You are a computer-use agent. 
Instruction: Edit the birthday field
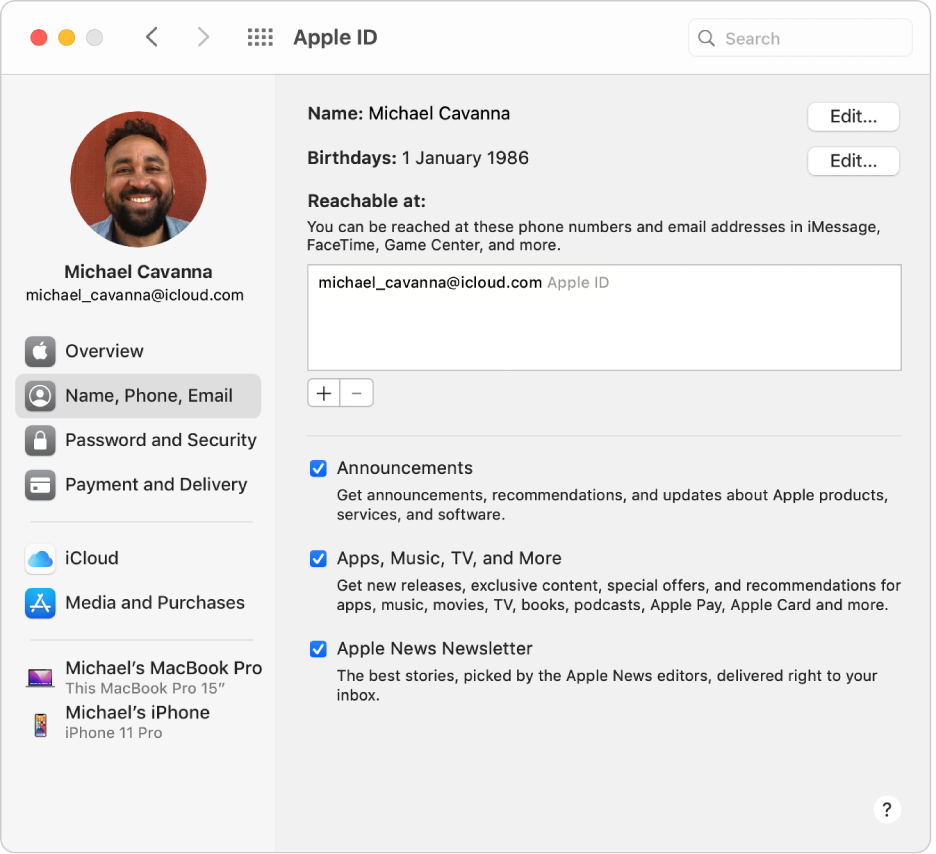852,161
